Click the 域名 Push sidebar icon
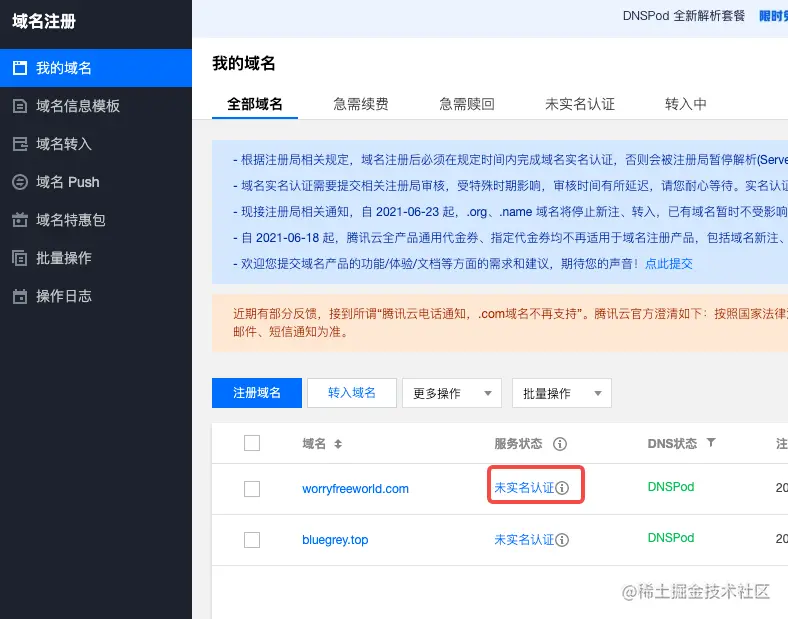The width and height of the screenshot is (788, 619). (x=20, y=182)
